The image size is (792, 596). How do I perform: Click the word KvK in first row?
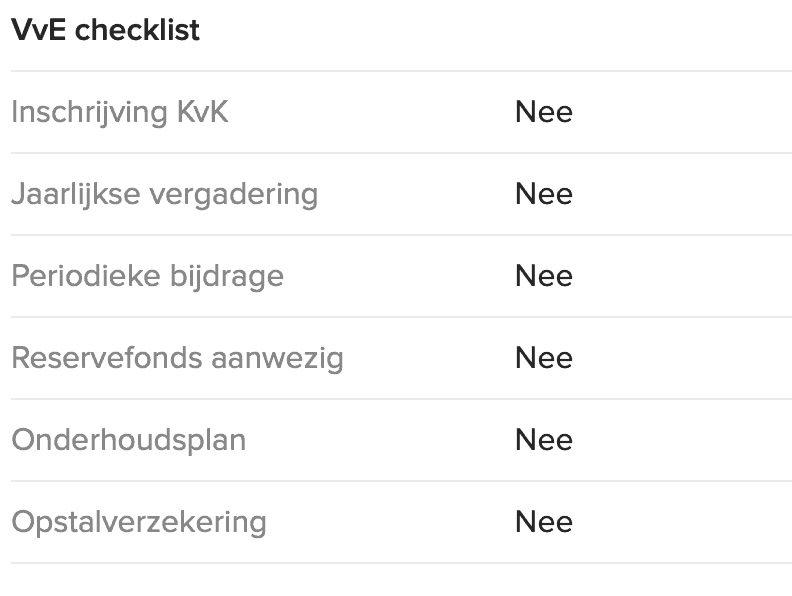point(203,112)
